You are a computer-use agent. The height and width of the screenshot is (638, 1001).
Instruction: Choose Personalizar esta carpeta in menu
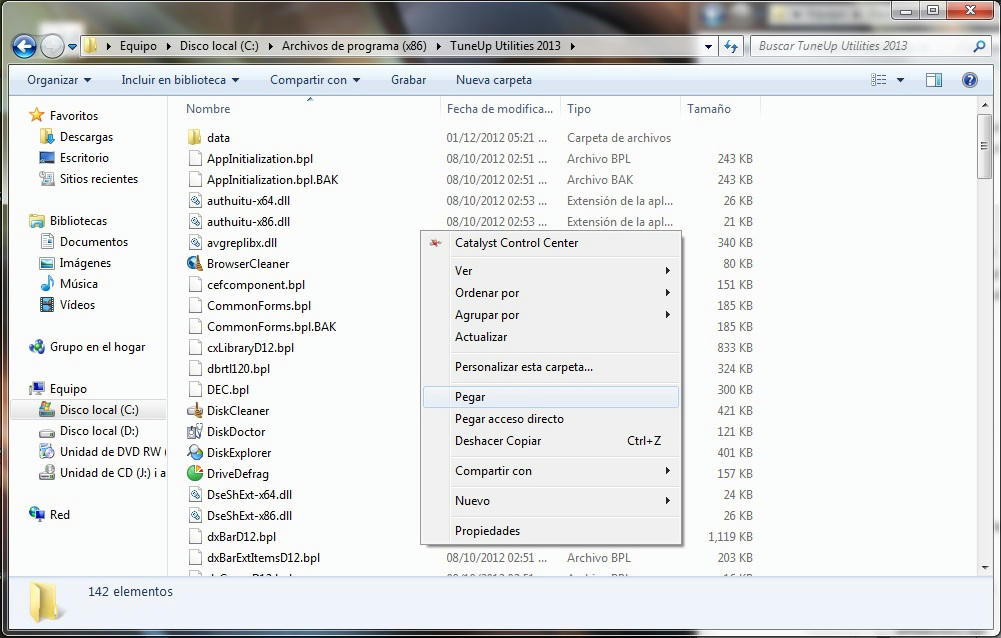pyautogui.click(x=551, y=367)
